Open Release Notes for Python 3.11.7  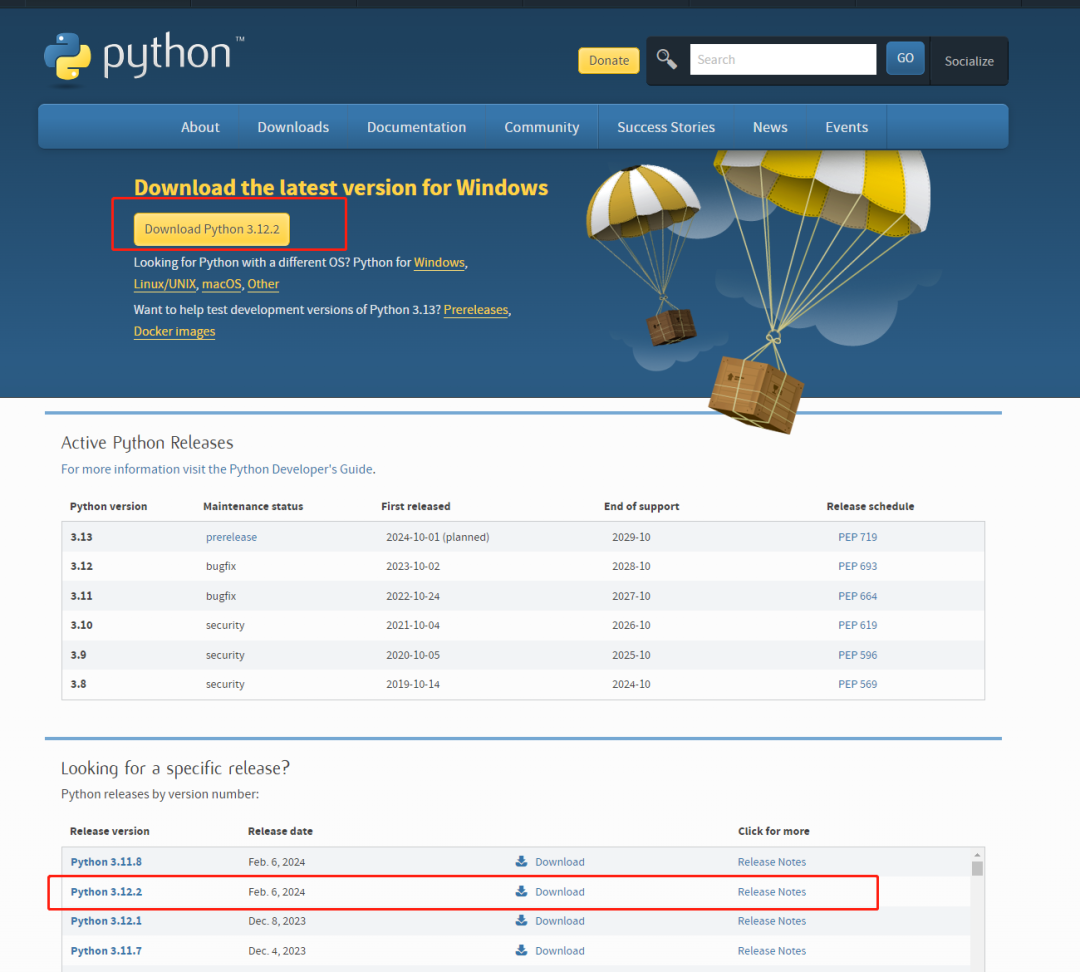771,951
